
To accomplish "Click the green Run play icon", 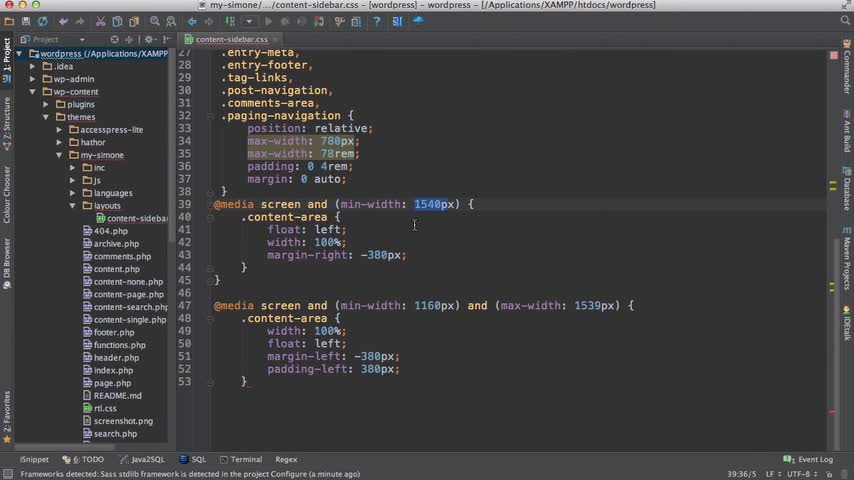I will [x=268, y=21].
